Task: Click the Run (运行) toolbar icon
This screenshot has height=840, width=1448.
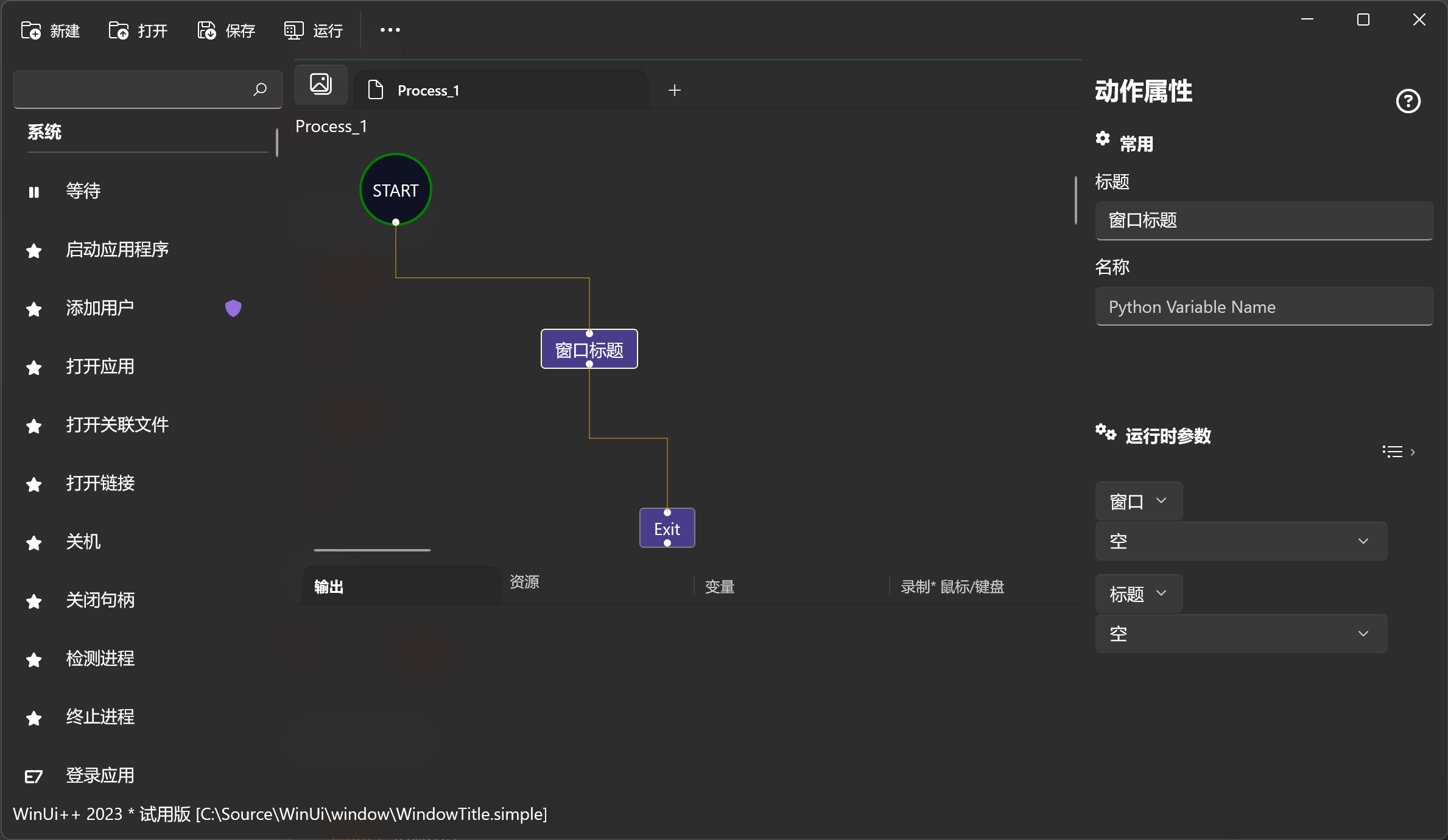Action: (293, 30)
